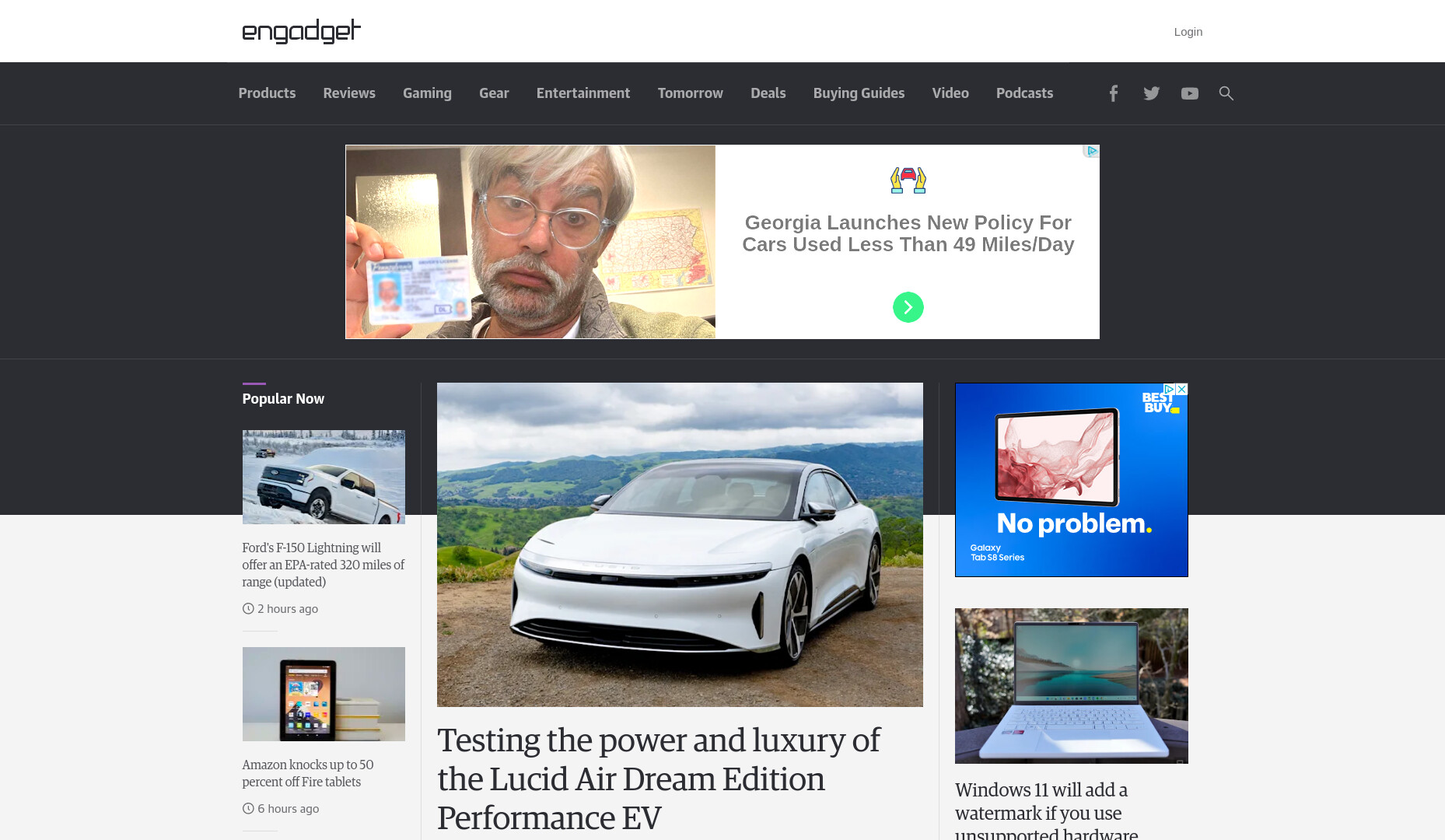Open Engadget's Twitter page icon
1445x840 pixels.
coord(1151,93)
